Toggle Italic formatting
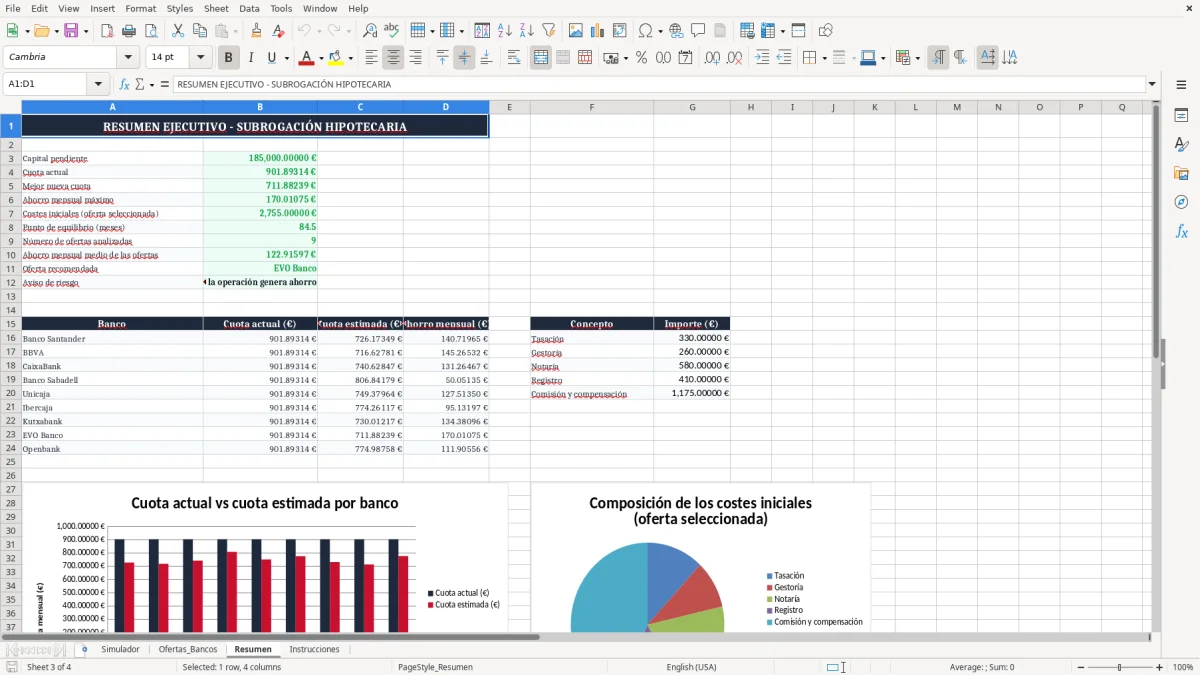 (x=250, y=58)
